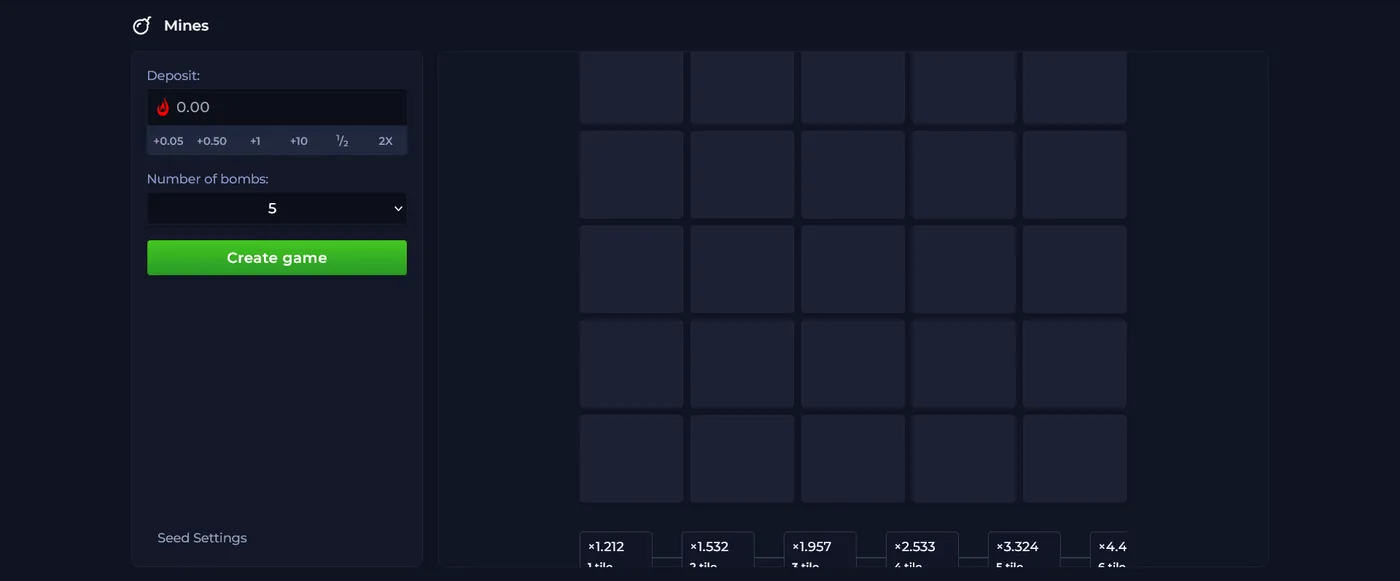Add +1 to the deposit

255,141
